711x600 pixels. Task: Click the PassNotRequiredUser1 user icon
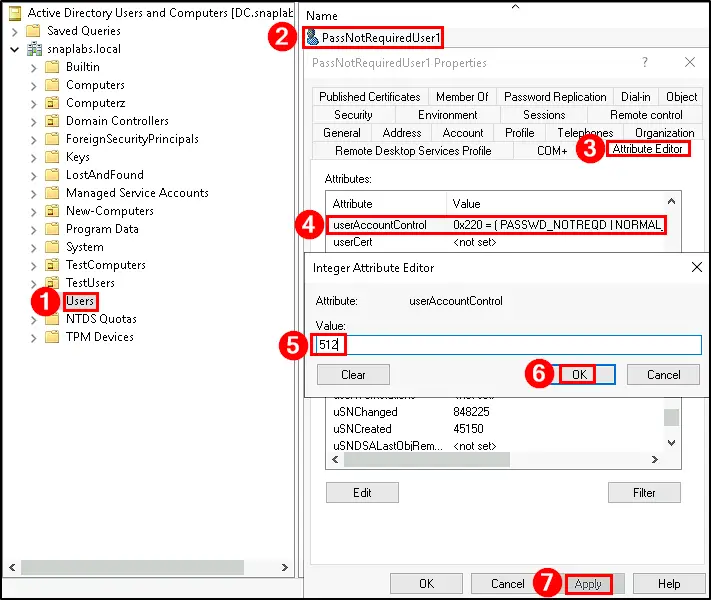coord(312,37)
